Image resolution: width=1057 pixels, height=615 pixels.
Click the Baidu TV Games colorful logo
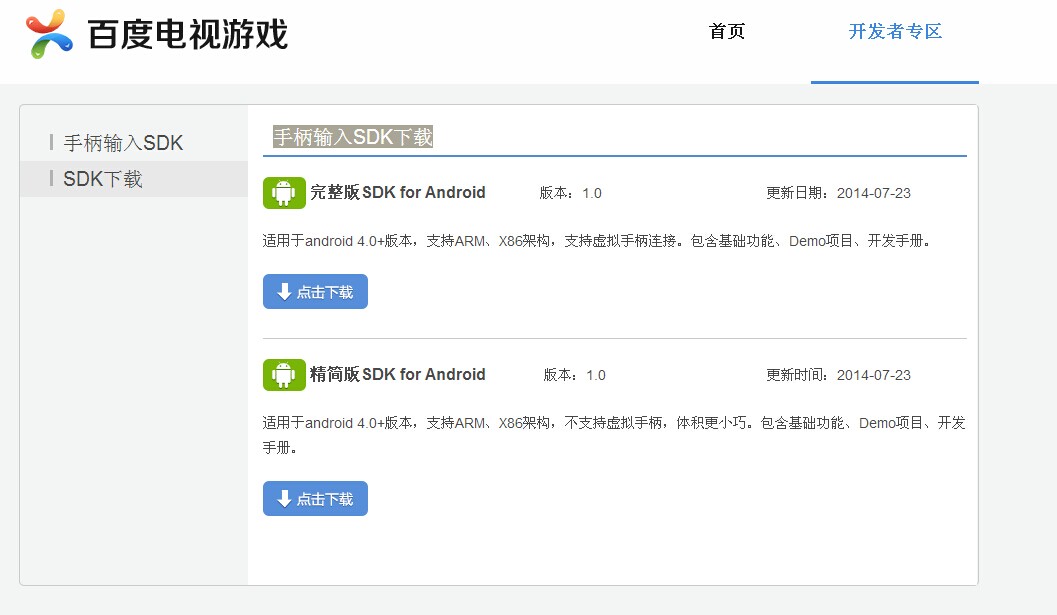click(x=49, y=34)
